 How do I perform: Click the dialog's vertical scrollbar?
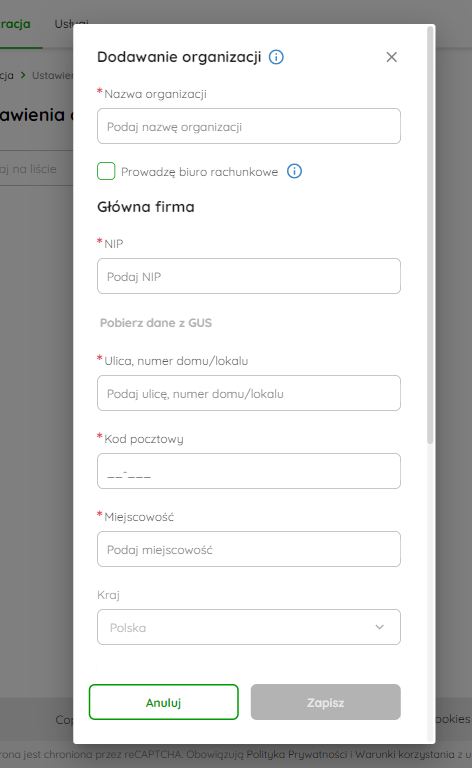pos(430,235)
